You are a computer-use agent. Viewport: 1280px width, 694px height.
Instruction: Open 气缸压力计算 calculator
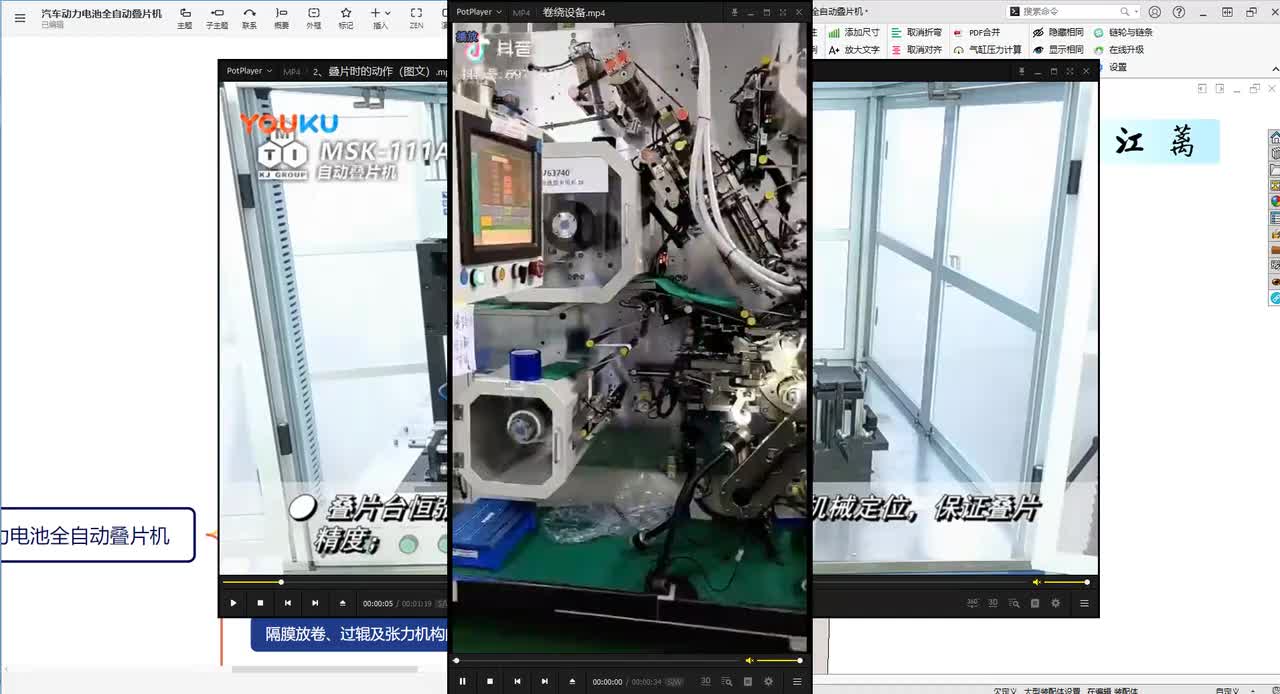coord(988,49)
